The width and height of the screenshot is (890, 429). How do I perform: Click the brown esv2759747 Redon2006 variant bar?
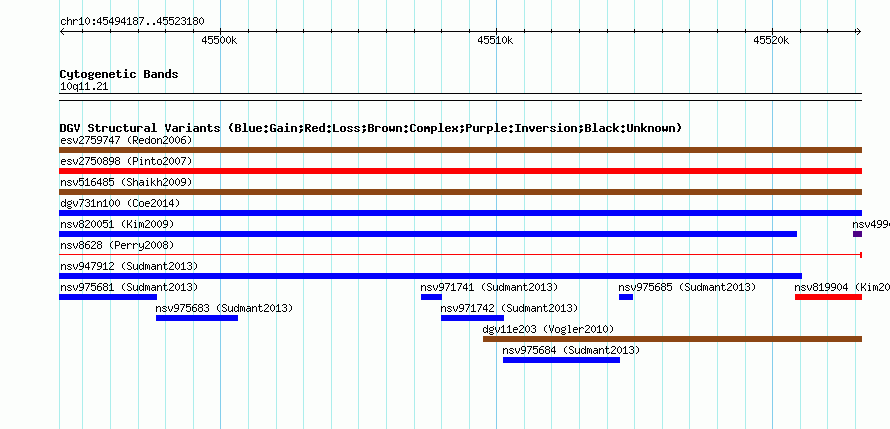460,150
